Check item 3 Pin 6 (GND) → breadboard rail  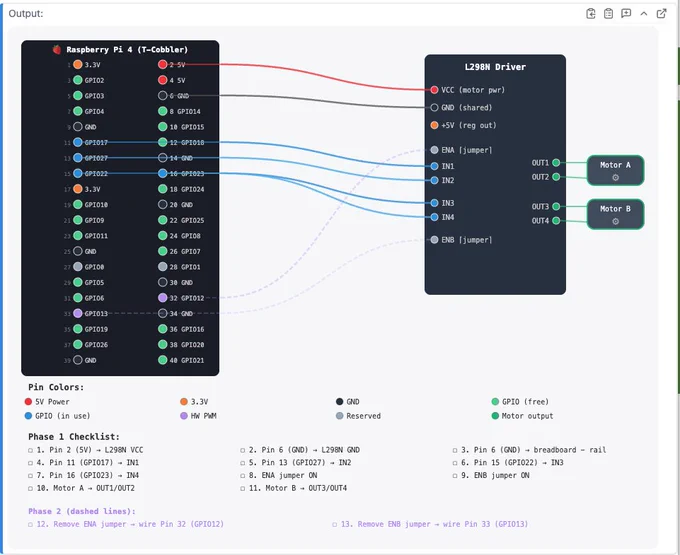[455, 451]
